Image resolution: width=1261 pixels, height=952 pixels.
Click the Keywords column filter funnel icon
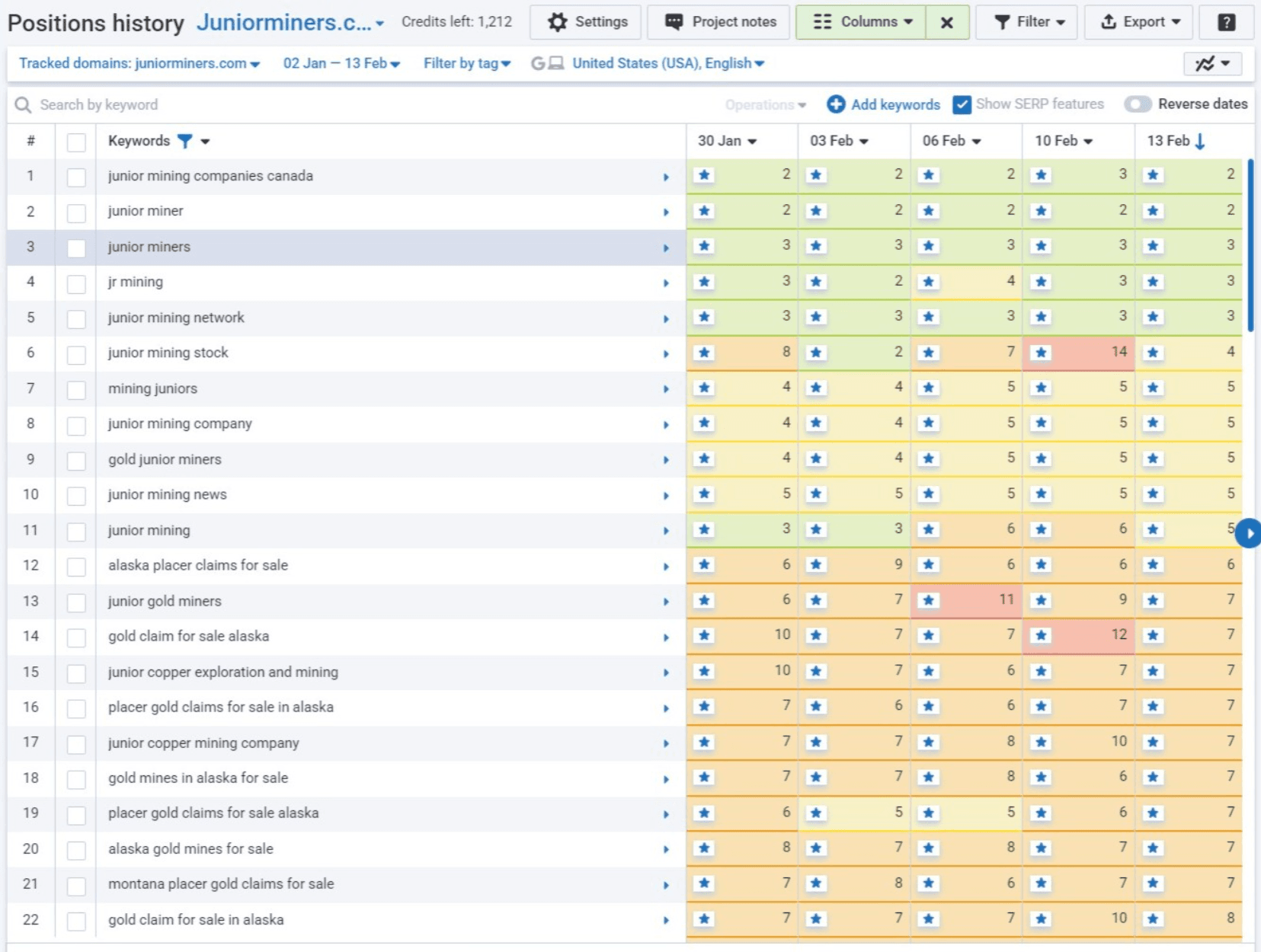(184, 141)
